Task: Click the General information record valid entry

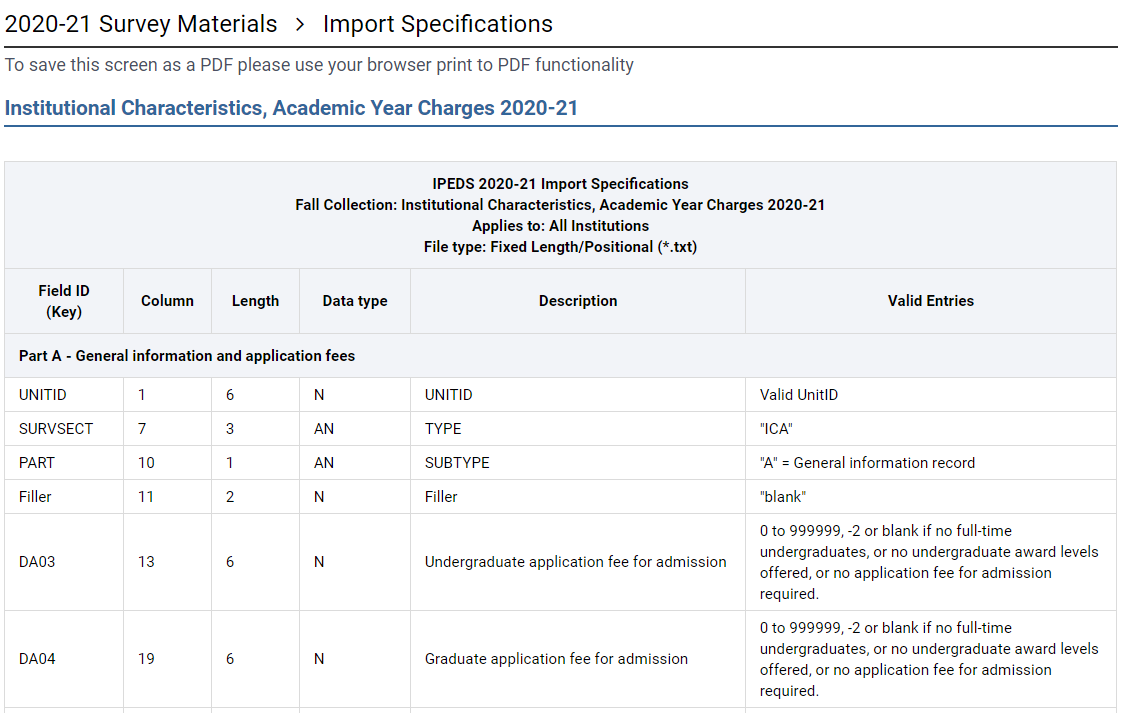Action: 867,463
